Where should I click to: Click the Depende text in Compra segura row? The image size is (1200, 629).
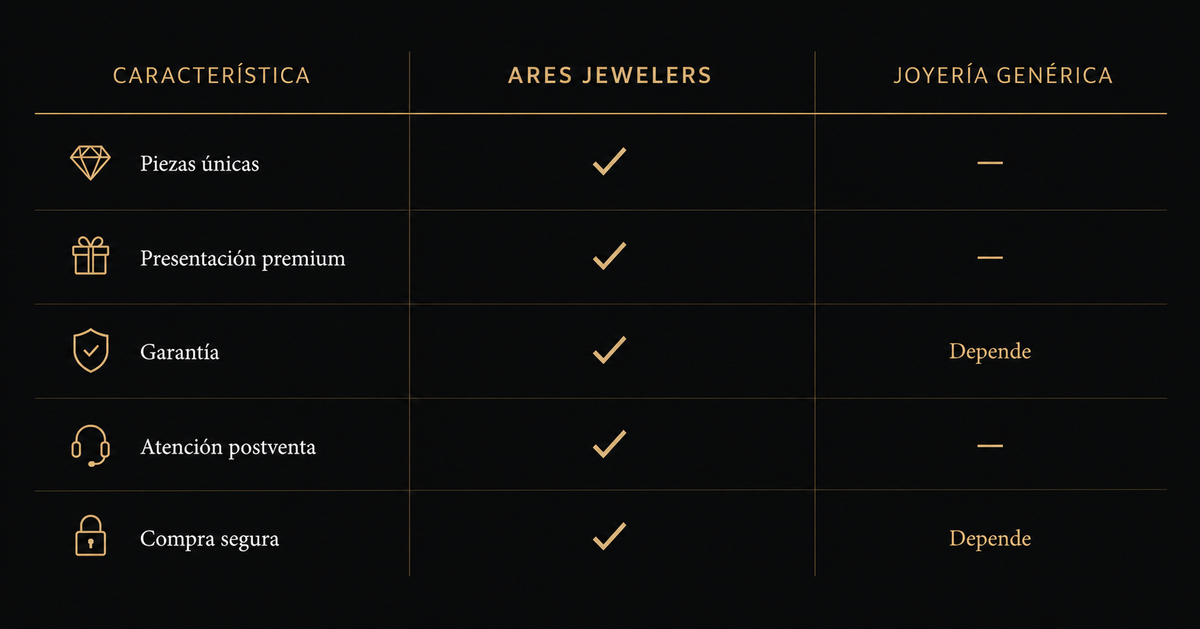pyautogui.click(x=990, y=539)
